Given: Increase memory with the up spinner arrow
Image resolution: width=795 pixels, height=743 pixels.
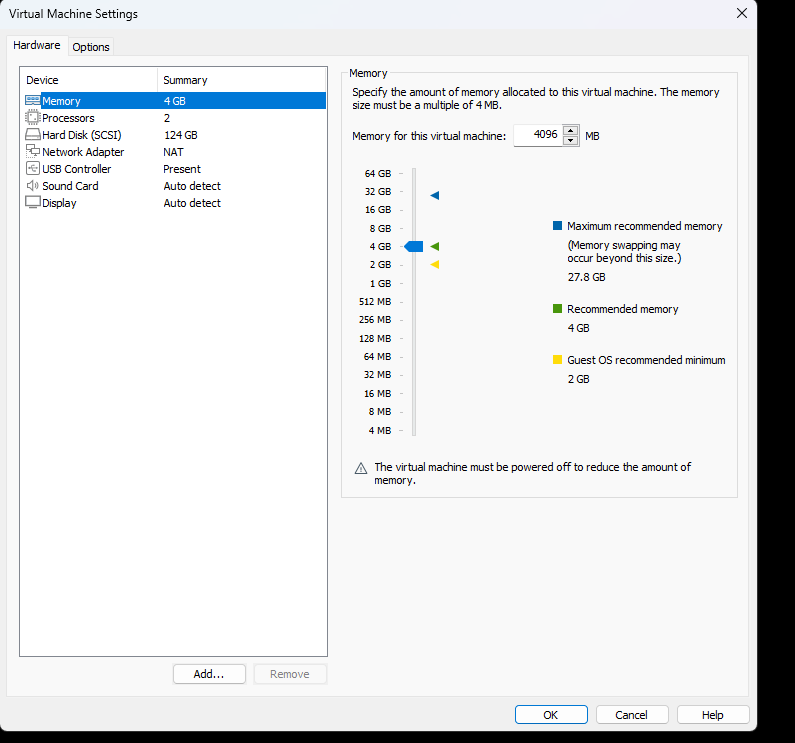Looking at the screenshot, I should 571,130.
